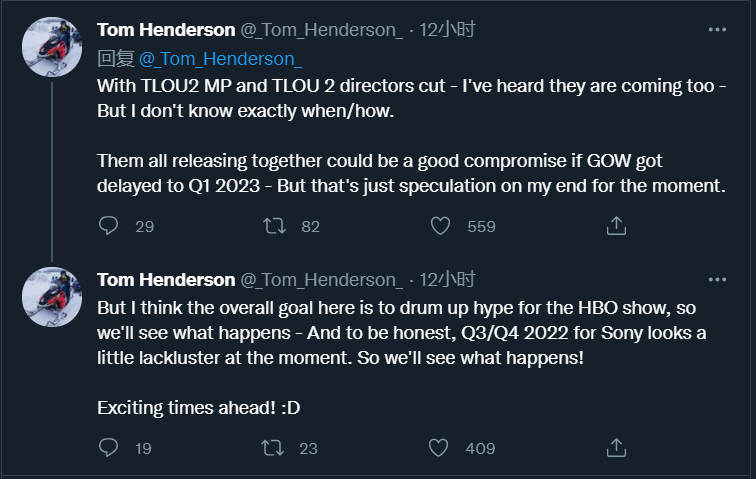Retweet the first tweet about TLOU2 MP

pyautogui.click(x=273, y=226)
